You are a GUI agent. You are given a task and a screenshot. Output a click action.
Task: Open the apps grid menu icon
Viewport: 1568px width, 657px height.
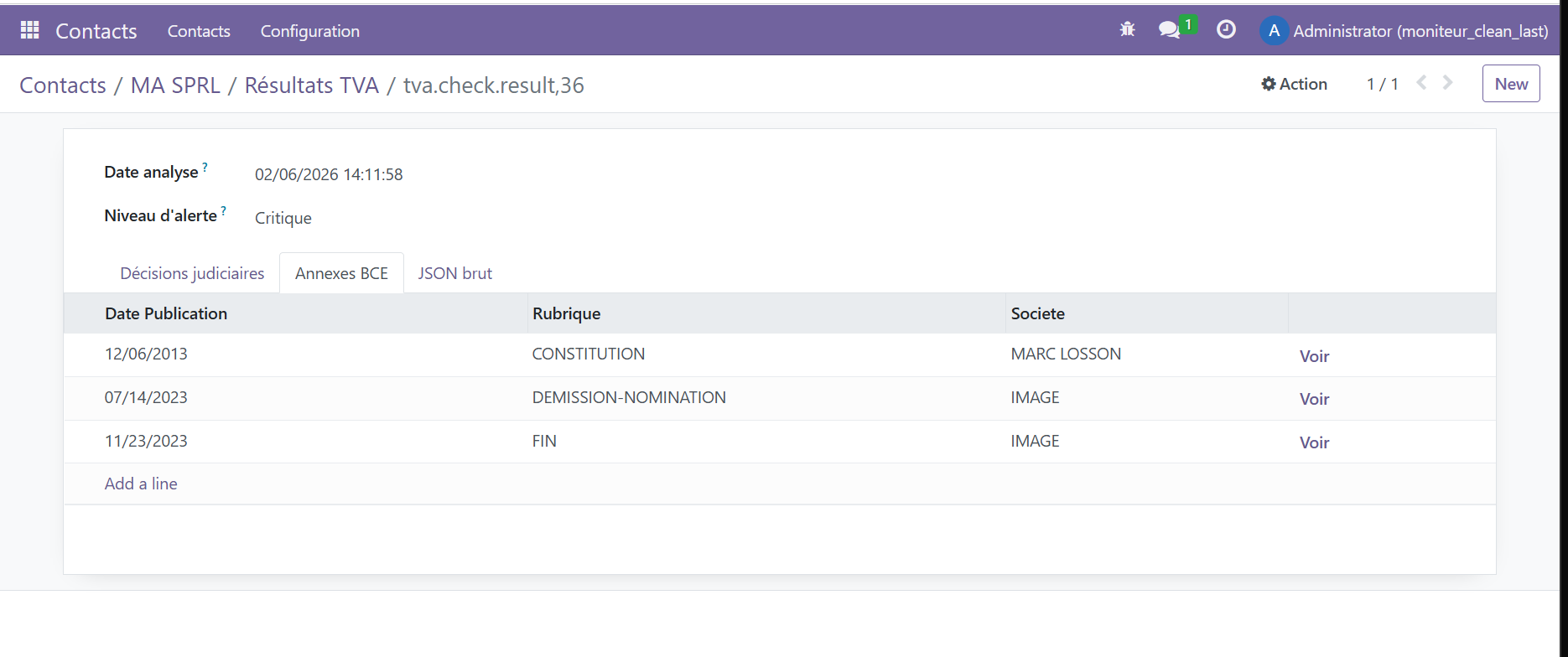point(30,30)
